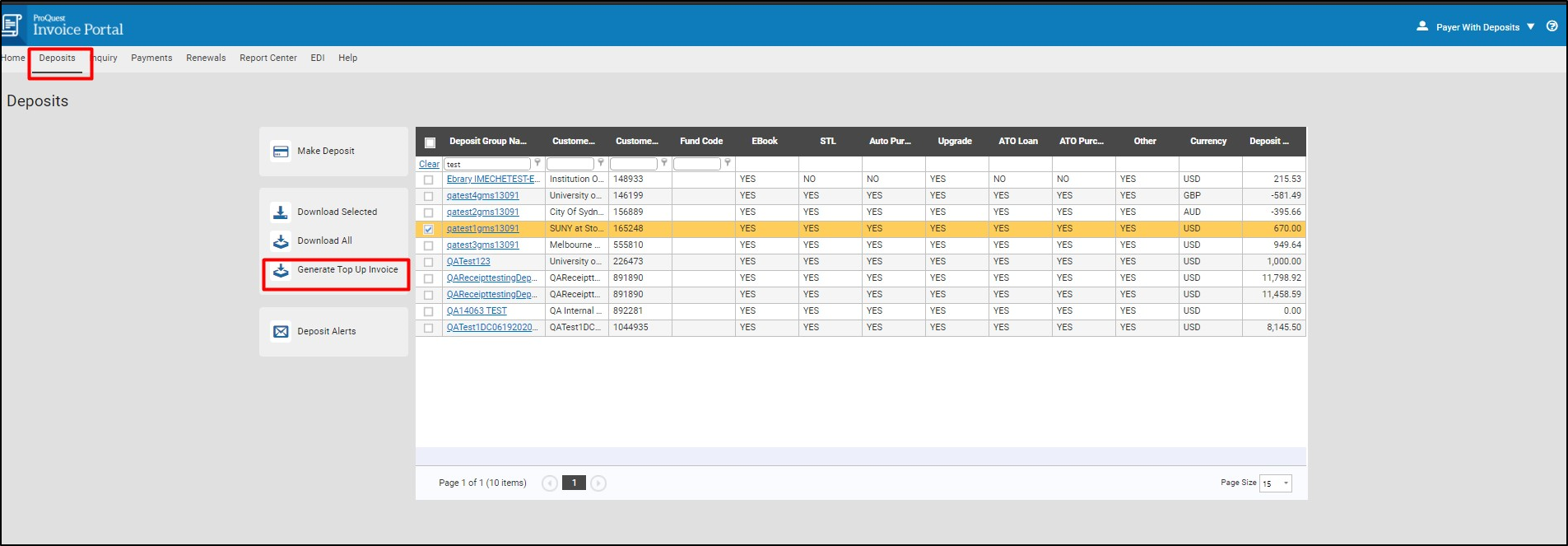The height and width of the screenshot is (546, 1568).
Task: Click the Fund Code filter funnel icon
Action: pyautogui.click(x=728, y=163)
